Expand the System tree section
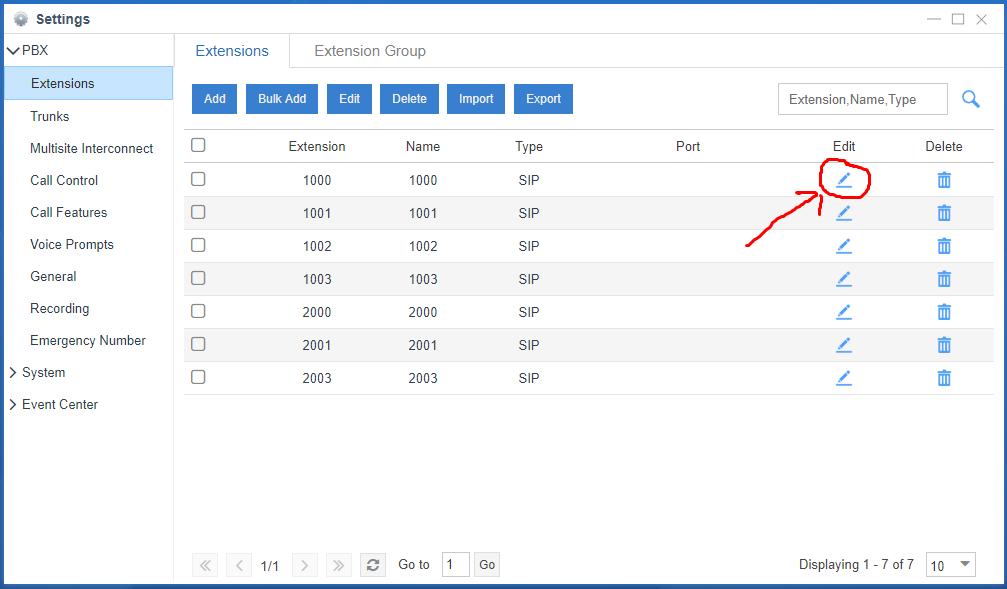Image resolution: width=1007 pixels, height=589 pixels. pyautogui.click(x=13, y=373)
